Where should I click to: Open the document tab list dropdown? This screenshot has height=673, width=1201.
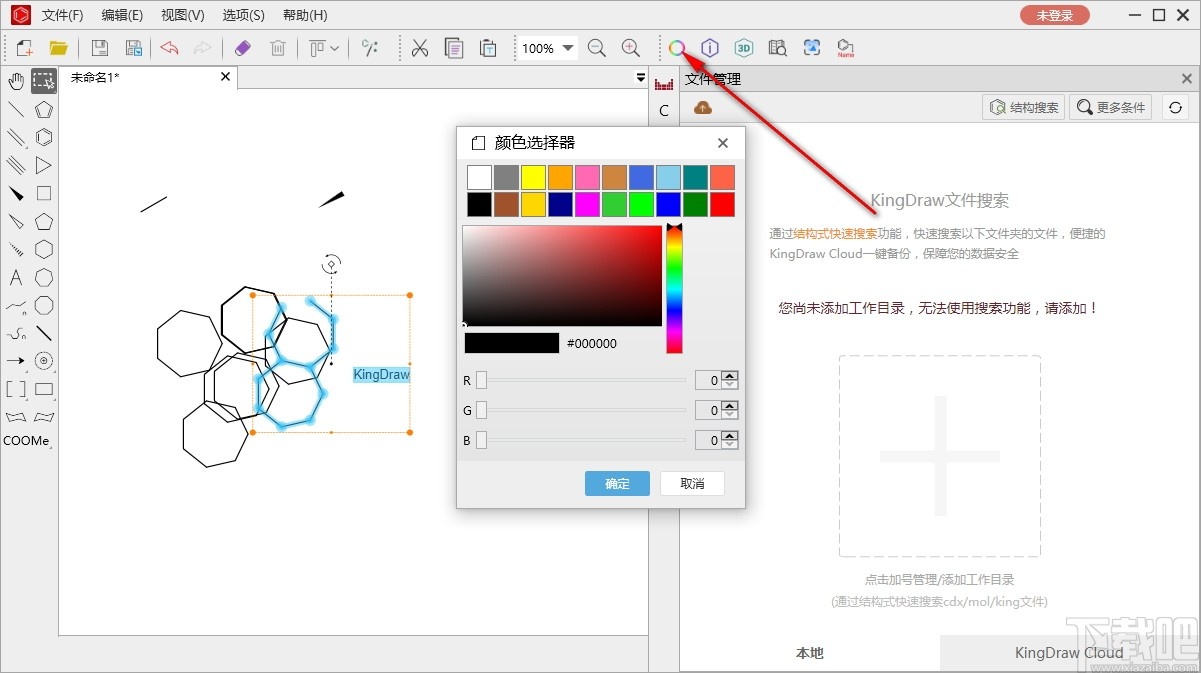[x=639, y=77]
